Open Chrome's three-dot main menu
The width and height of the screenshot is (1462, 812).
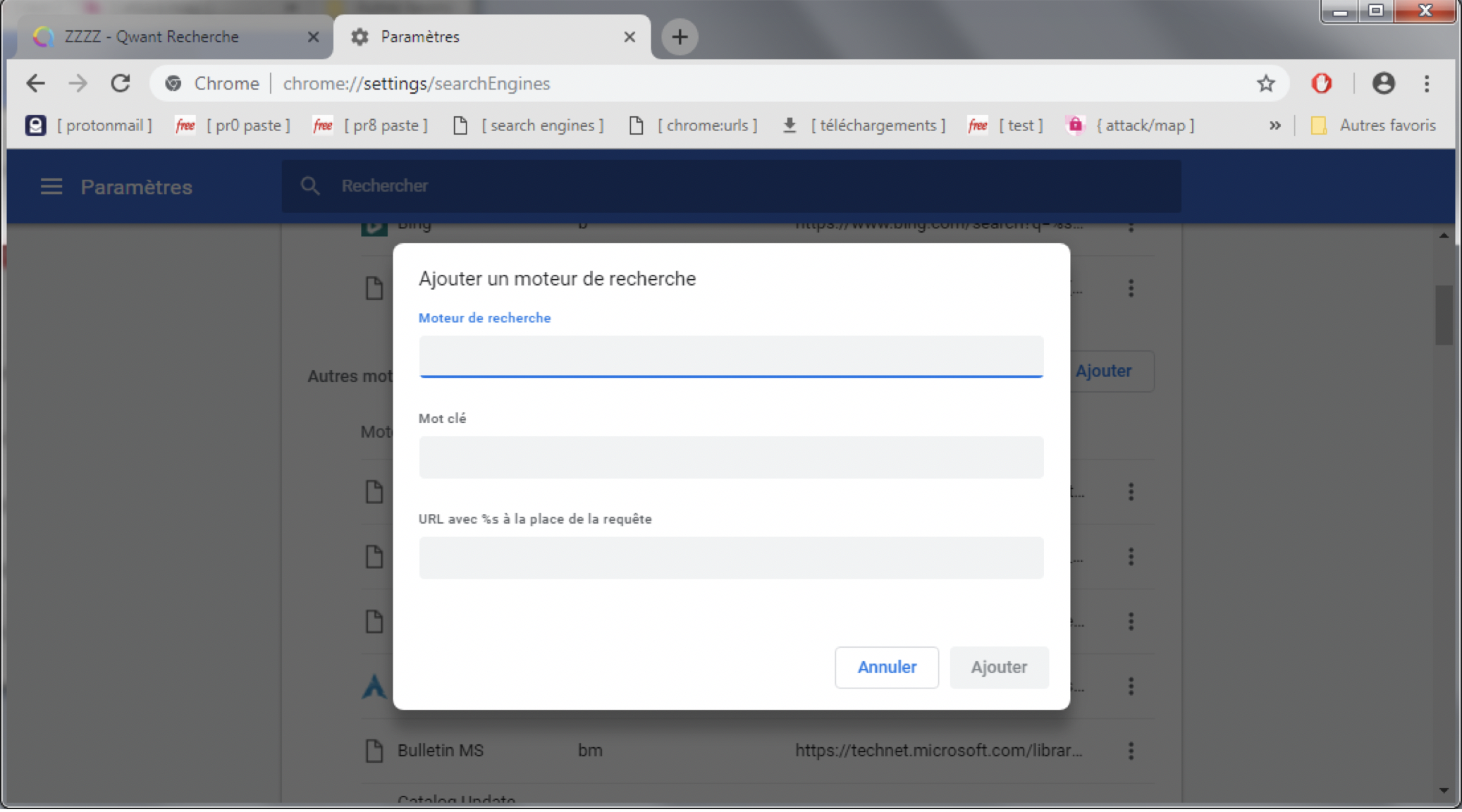[1427, 84]
